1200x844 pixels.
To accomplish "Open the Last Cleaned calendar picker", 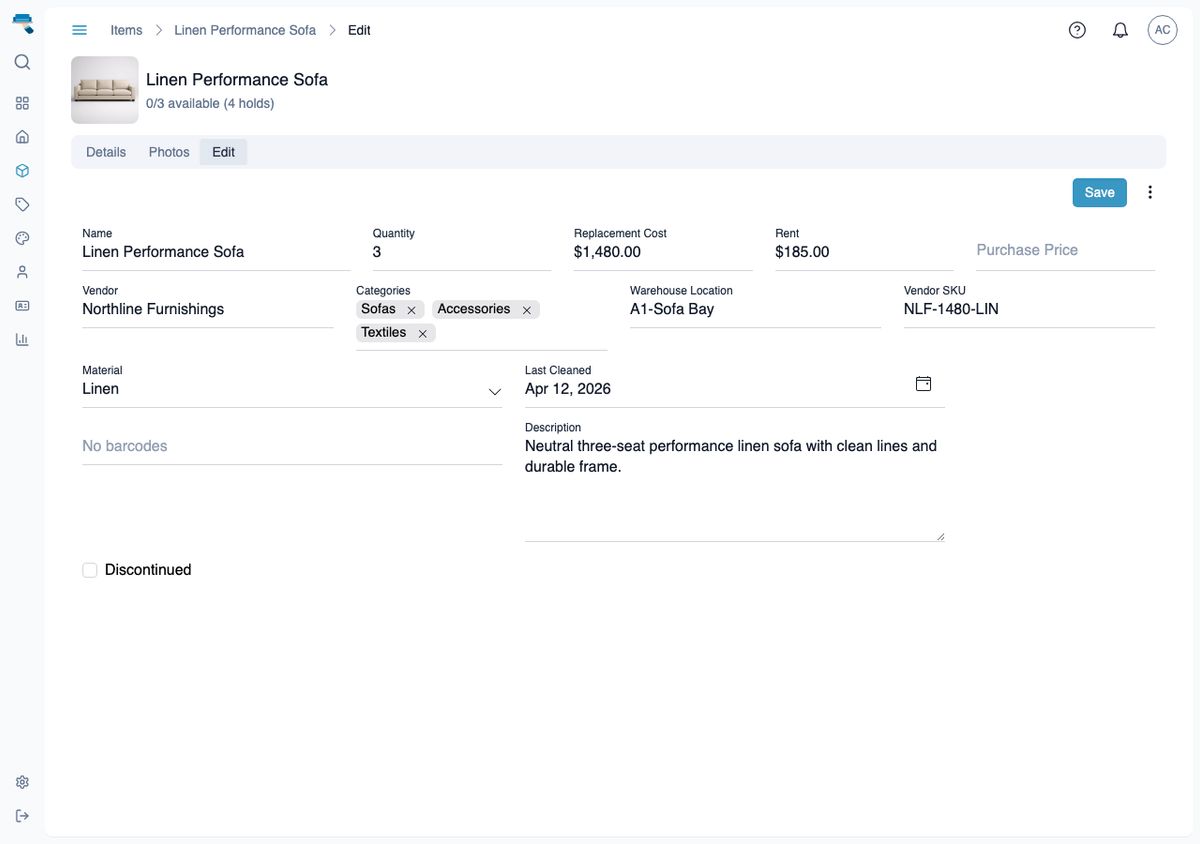I will click(x=923, y=384).
